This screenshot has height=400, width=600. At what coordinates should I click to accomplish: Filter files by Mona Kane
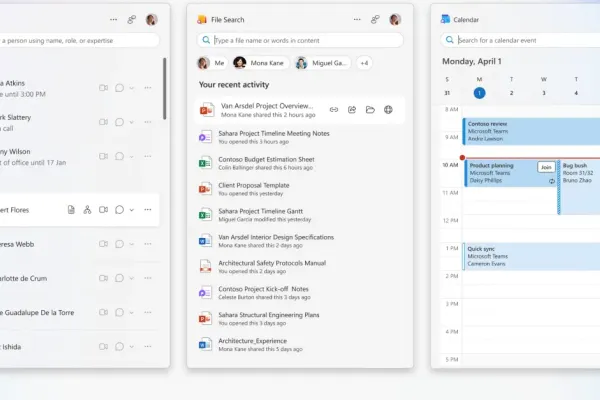coord(260,63)
